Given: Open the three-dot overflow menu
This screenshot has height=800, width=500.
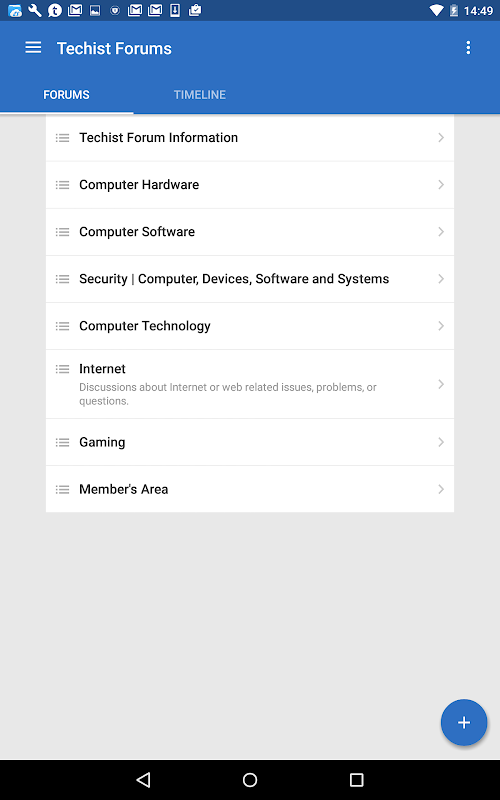Looking at the screenshot, I should (468, 48).
